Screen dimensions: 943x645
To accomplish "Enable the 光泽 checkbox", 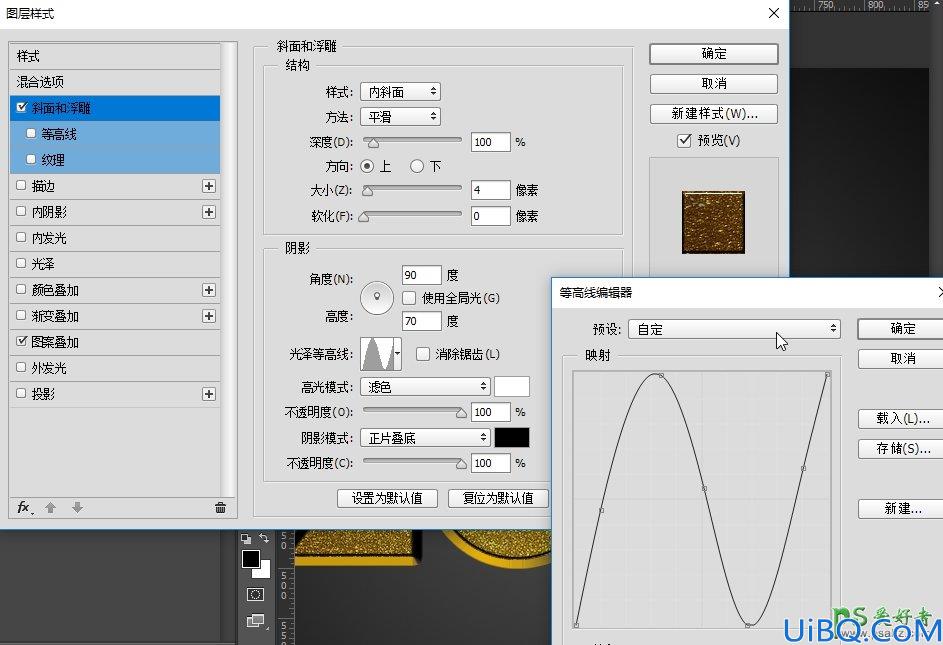I will click(21, 263).
